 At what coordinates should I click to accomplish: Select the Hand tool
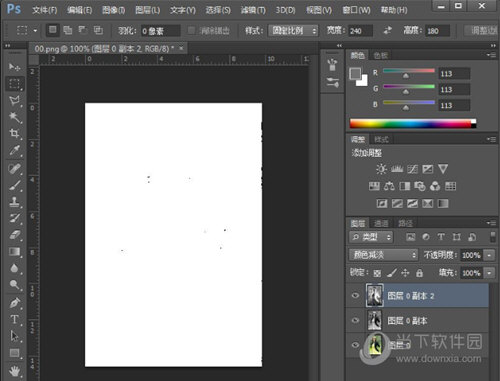point(14,370)
